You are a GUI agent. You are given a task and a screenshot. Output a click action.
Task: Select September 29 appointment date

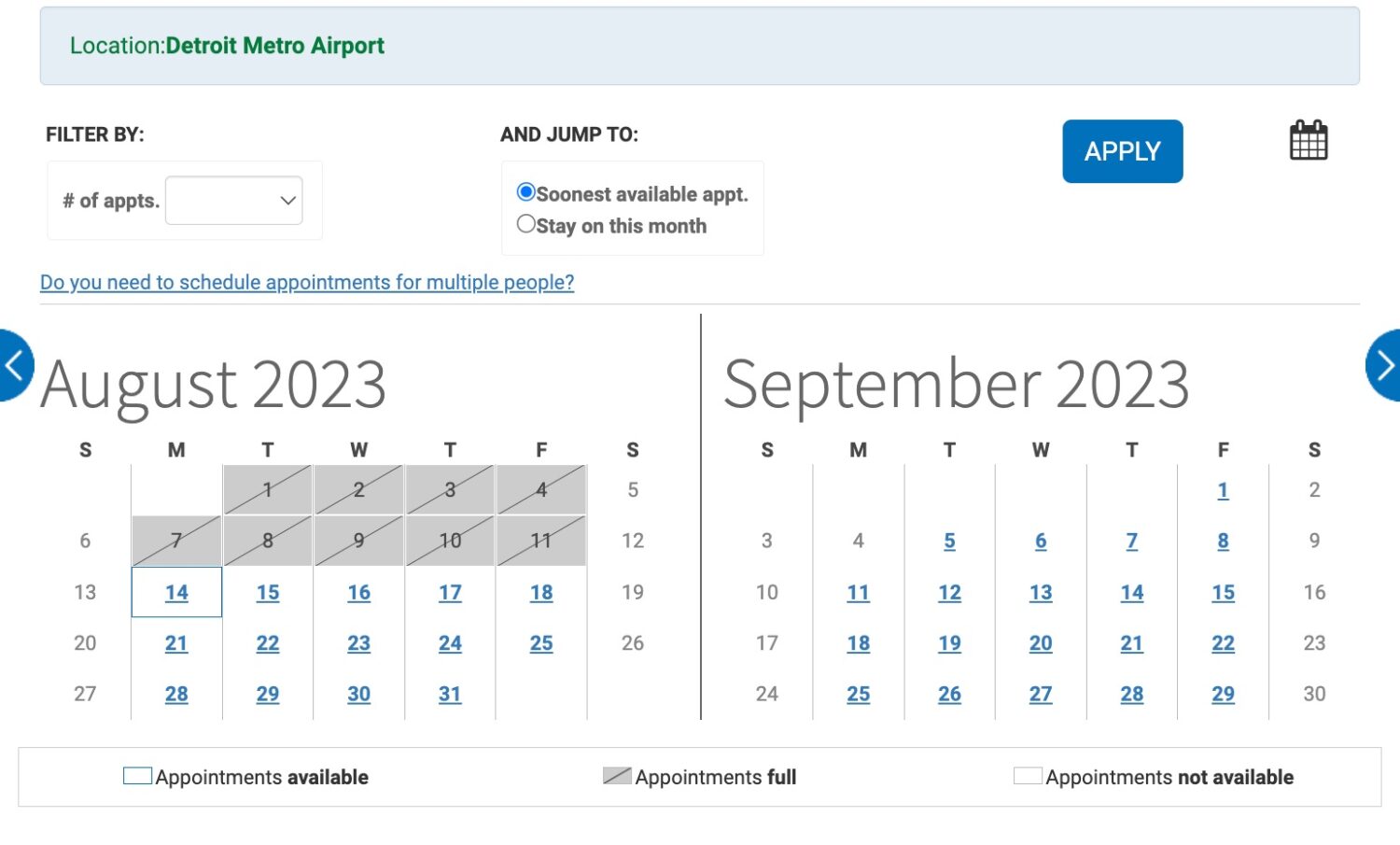tap(1223, 695)
